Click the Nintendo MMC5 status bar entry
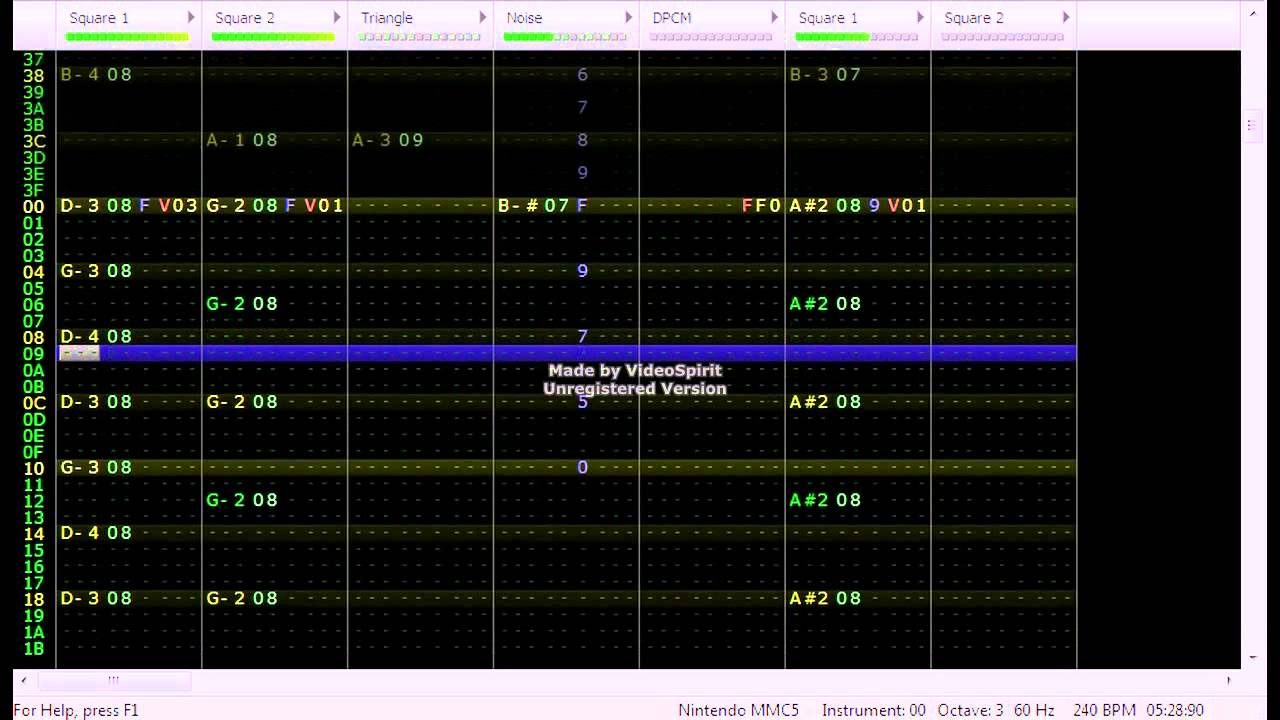Screen dimensions: 1280x720 coord(739,710)
